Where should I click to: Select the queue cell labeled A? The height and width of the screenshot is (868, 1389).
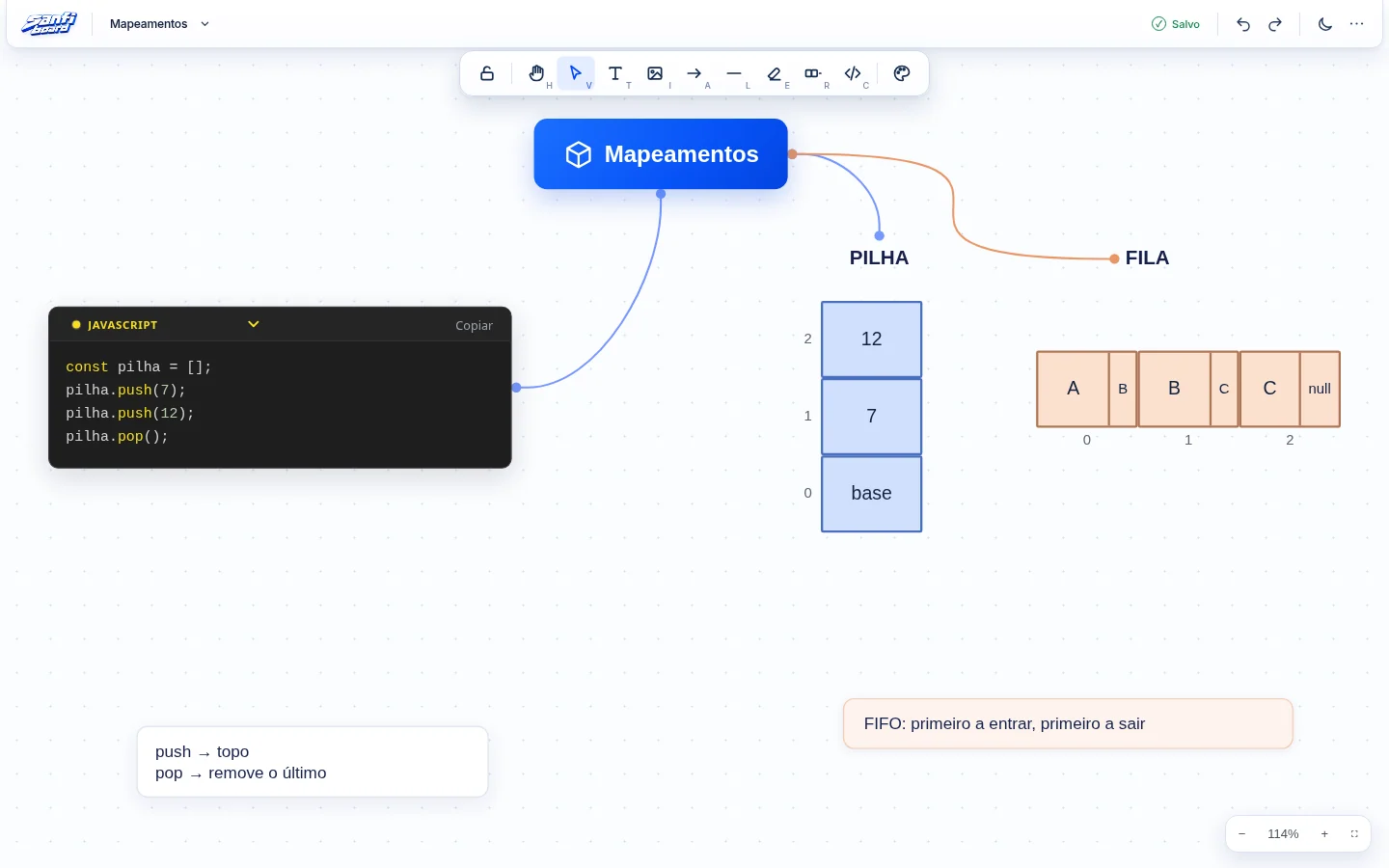pos(1073,389)
